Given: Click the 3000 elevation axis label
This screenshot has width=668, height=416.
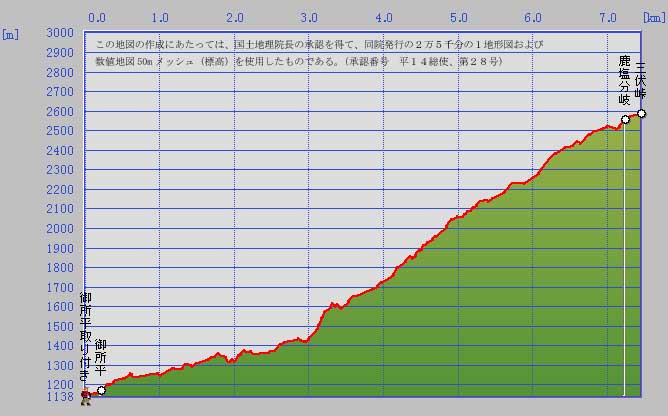Looking at the screenshot, I should point(60,33).
